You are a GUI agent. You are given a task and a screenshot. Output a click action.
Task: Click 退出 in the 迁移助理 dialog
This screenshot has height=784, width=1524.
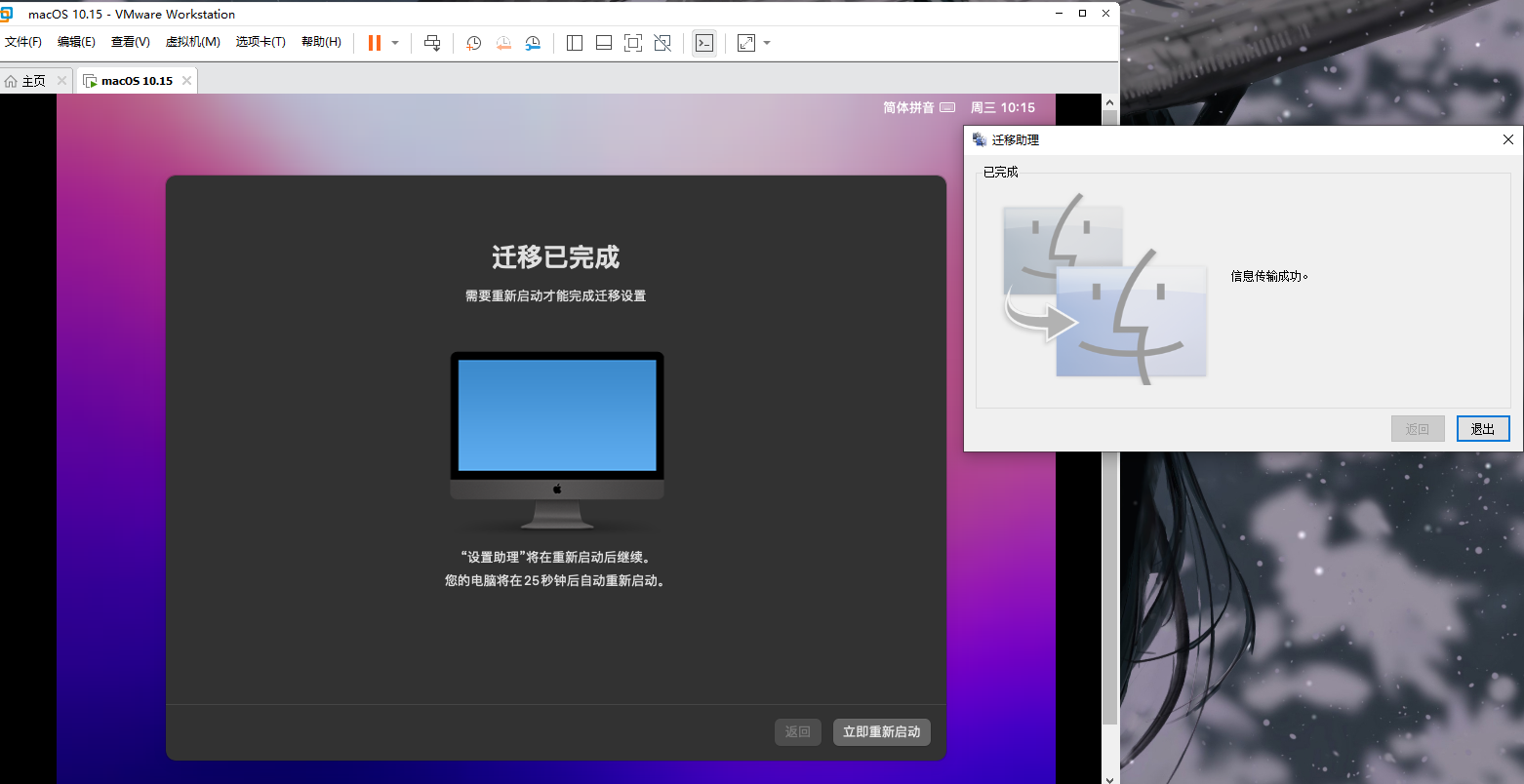tap(1483, 428)
